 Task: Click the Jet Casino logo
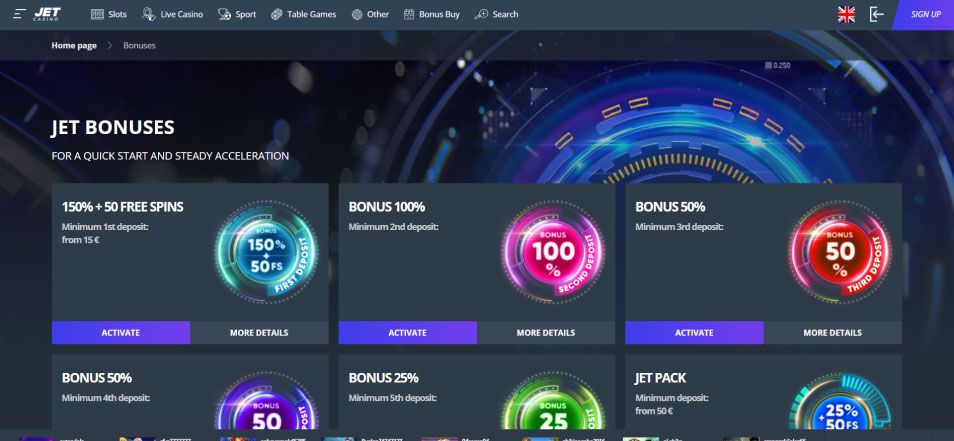tap(47, 13)
